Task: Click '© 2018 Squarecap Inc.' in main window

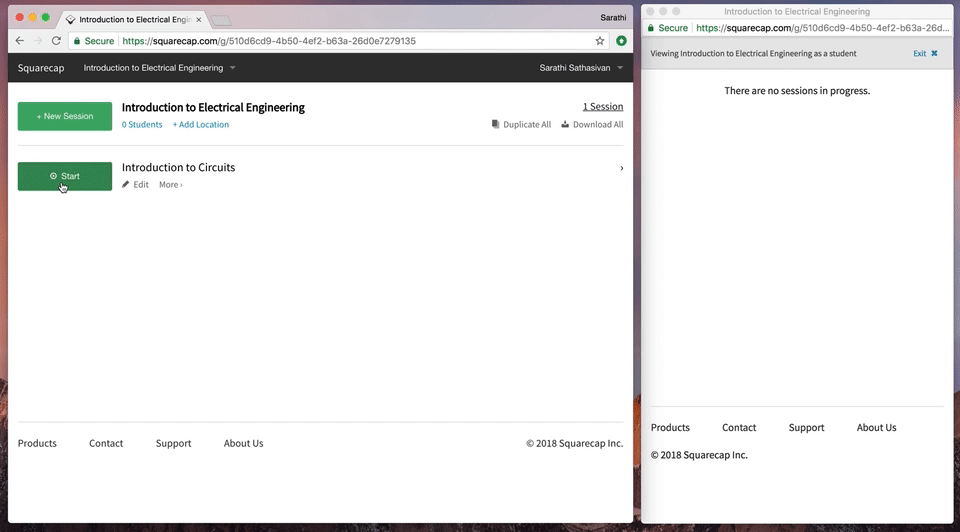Action: (x=574, y=443)
